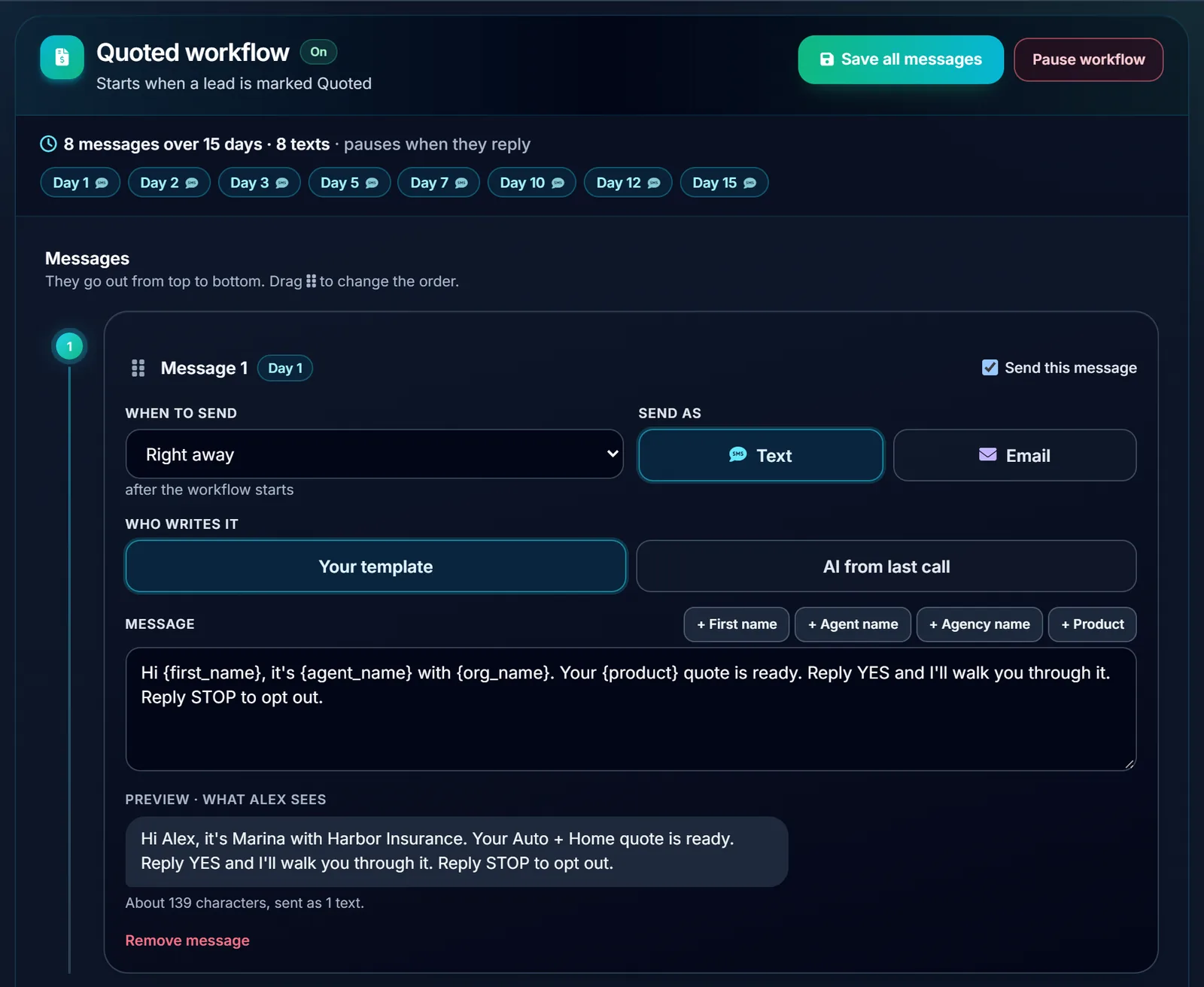Click the Messages section heading
Viewport: 1204px width, 987px height.
[x=87, y=258]
